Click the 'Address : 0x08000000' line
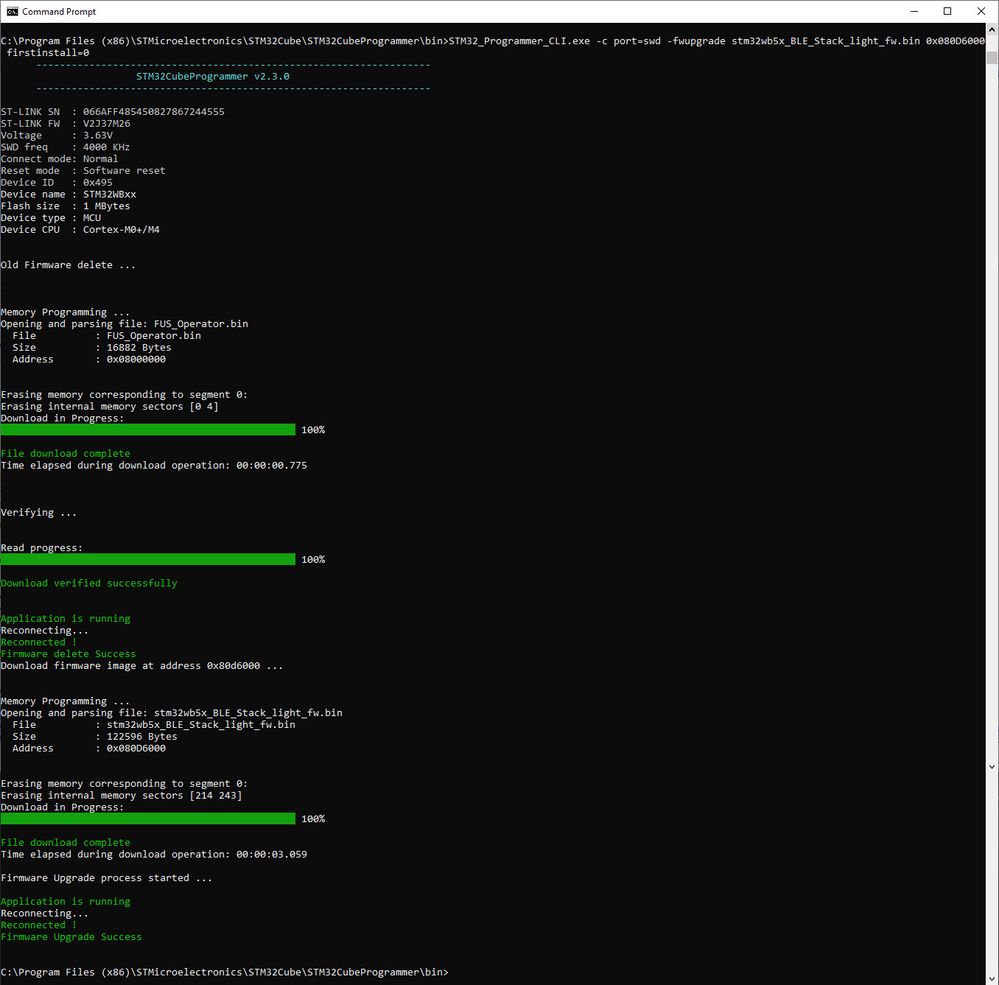 [89, 359]
